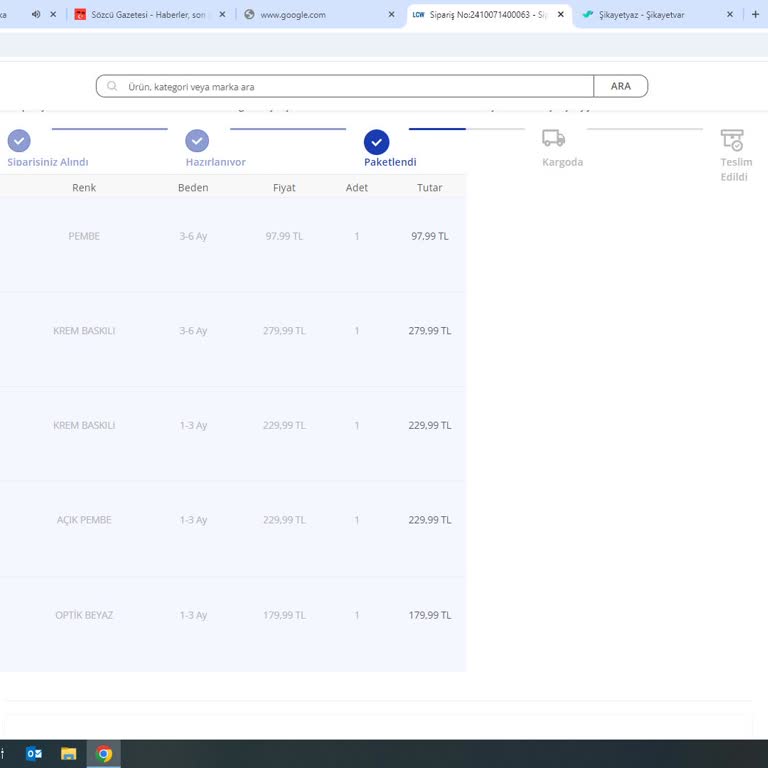Click the Kargoda truck icon

tap(553, 138)
